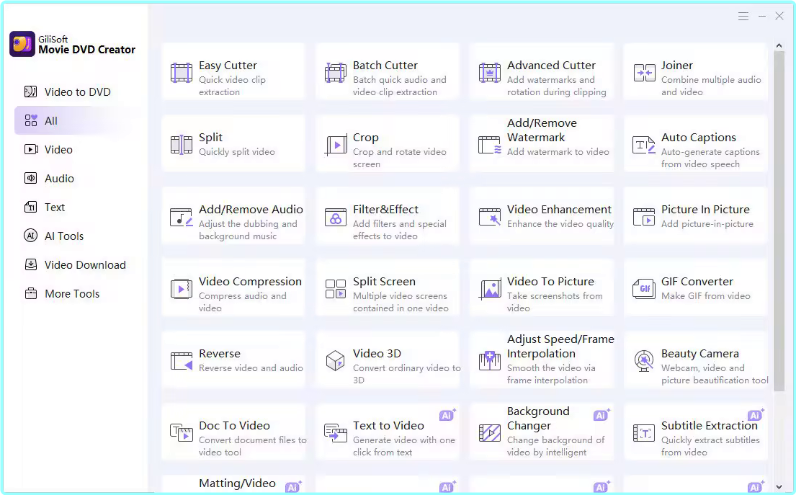Click 'Add picture-in-picture' description
Image resolution: width=796 pixels, height=495 pixels.
coord(707,224)
